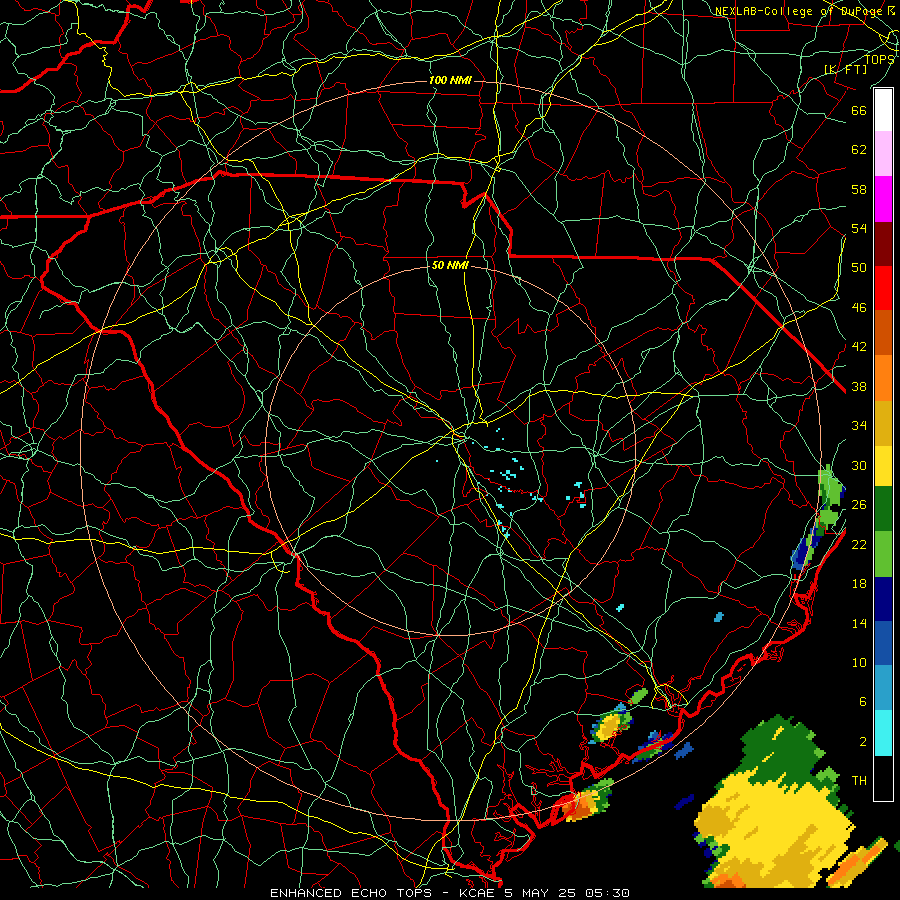Click the legend value 26
900x900 pixels.
pos(859,505)
